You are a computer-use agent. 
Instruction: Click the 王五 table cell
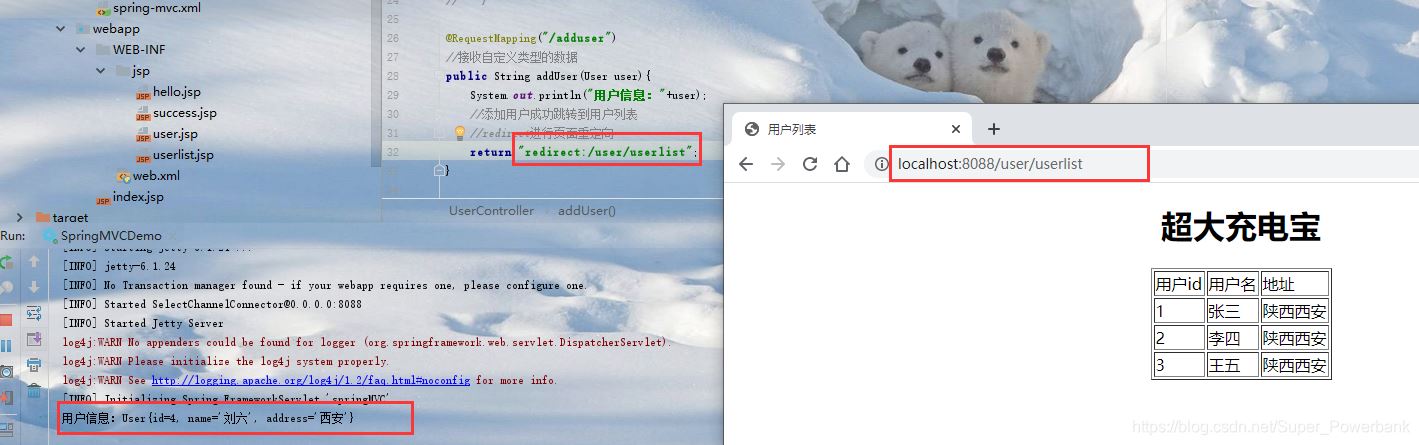click(1232, 365)
